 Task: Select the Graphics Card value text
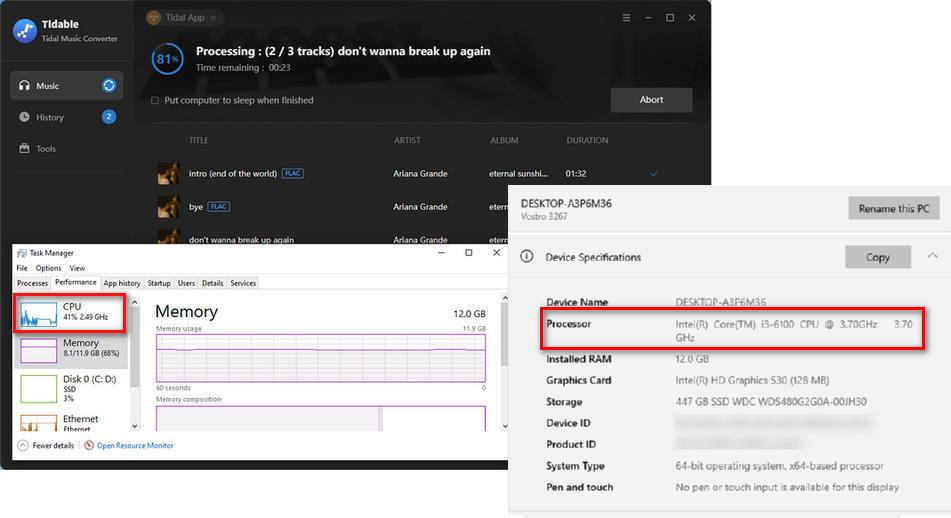coord(752,380)
